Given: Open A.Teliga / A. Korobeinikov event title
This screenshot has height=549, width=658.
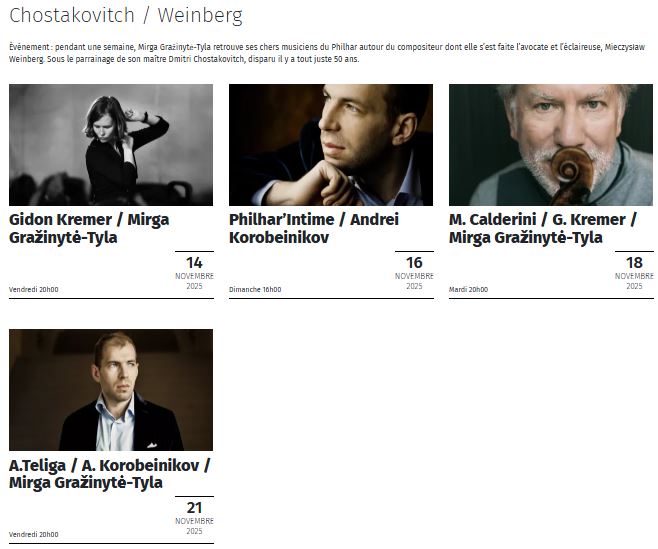Looking at the screenshot, I should coord(110,473).
